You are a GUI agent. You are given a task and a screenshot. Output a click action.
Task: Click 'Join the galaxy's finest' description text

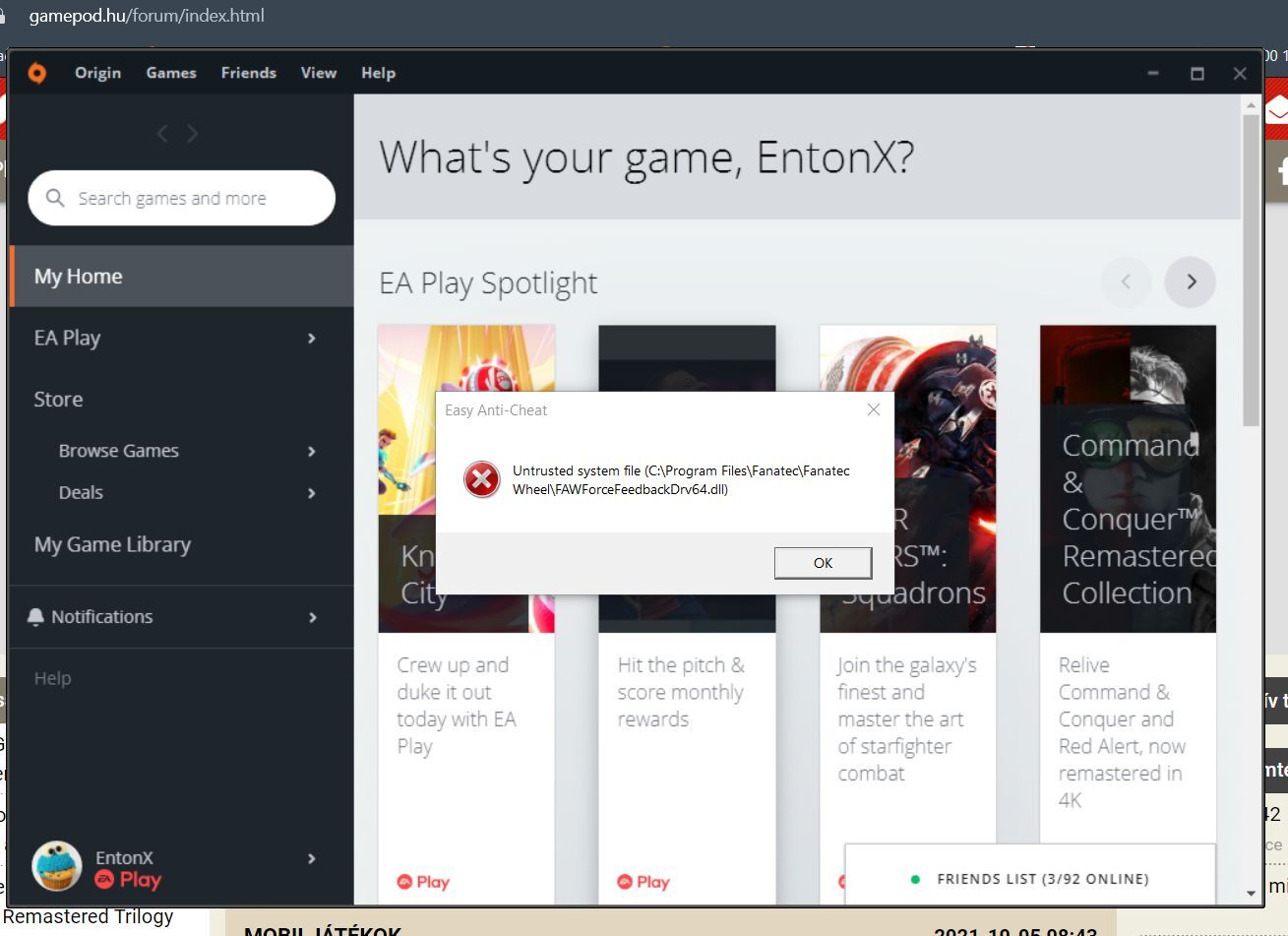pyautogui.click(x=906, y=718)
